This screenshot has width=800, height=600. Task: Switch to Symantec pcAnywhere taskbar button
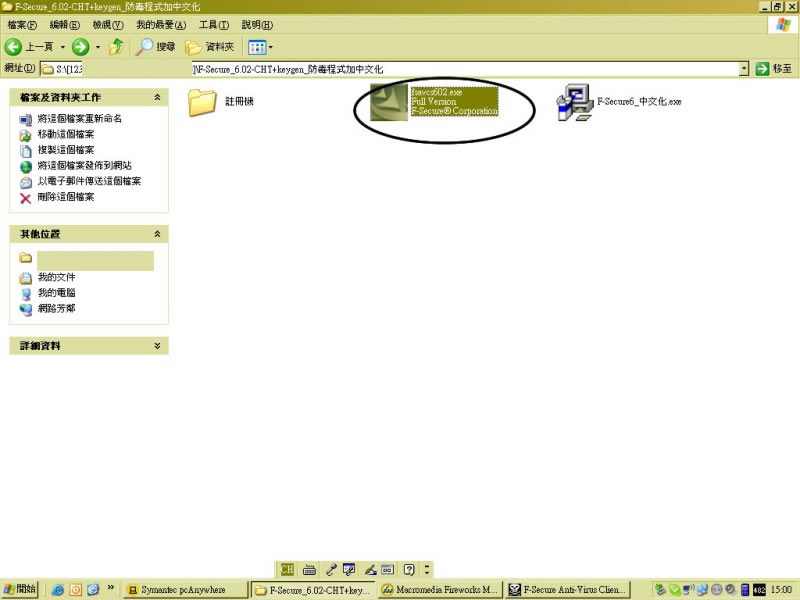click(186, 590)
